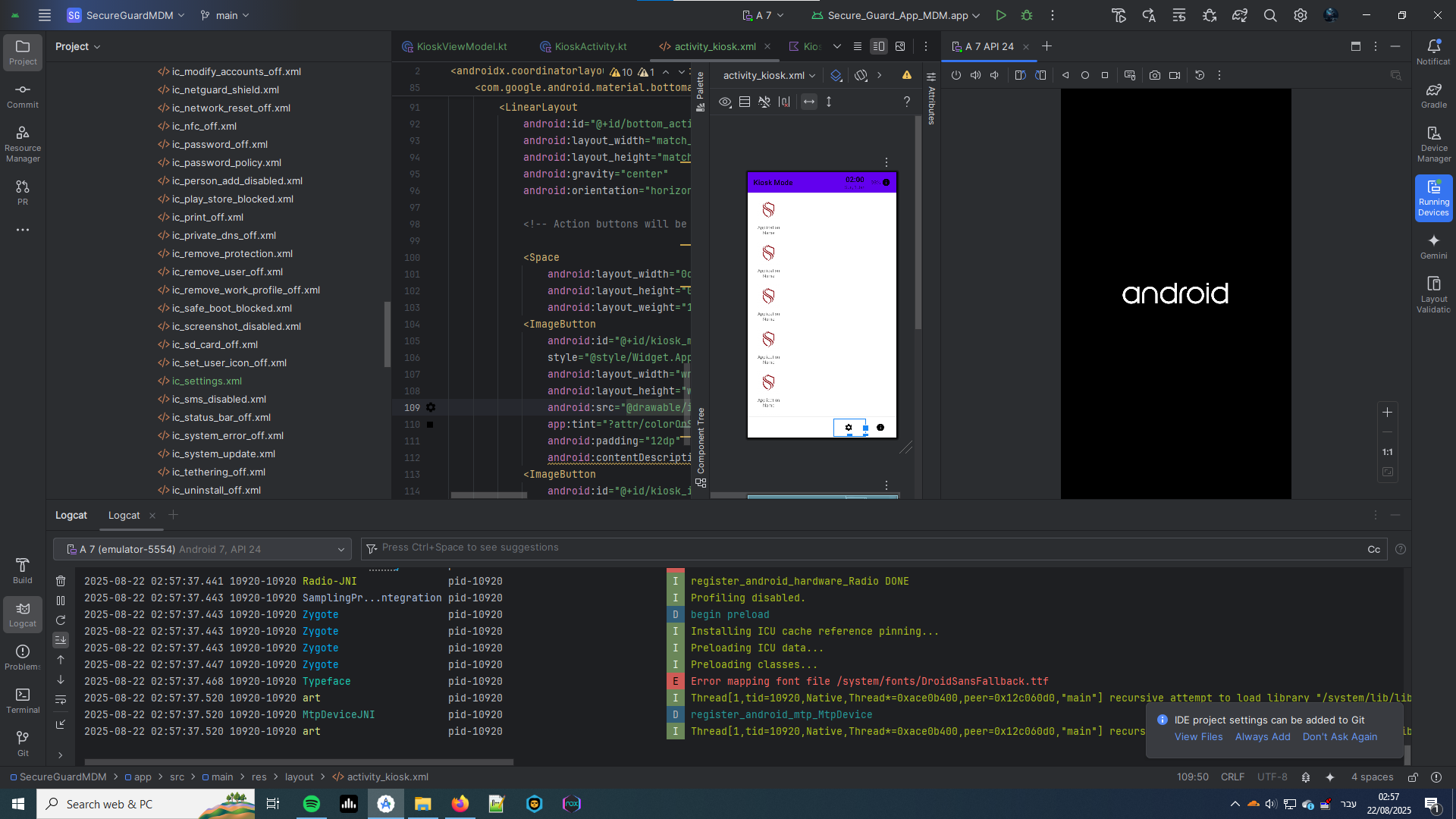Screen dimensions: 1456x819
Task: Add a new running device with plus
Action: (1047, 46)
